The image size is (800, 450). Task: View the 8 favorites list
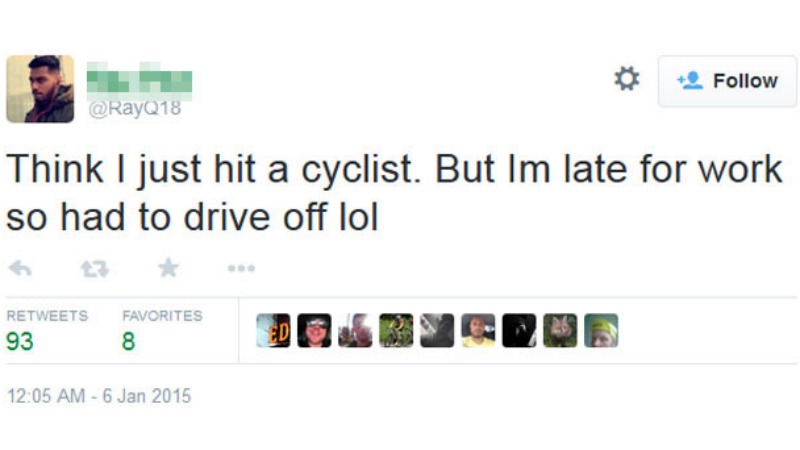point(129,342)
